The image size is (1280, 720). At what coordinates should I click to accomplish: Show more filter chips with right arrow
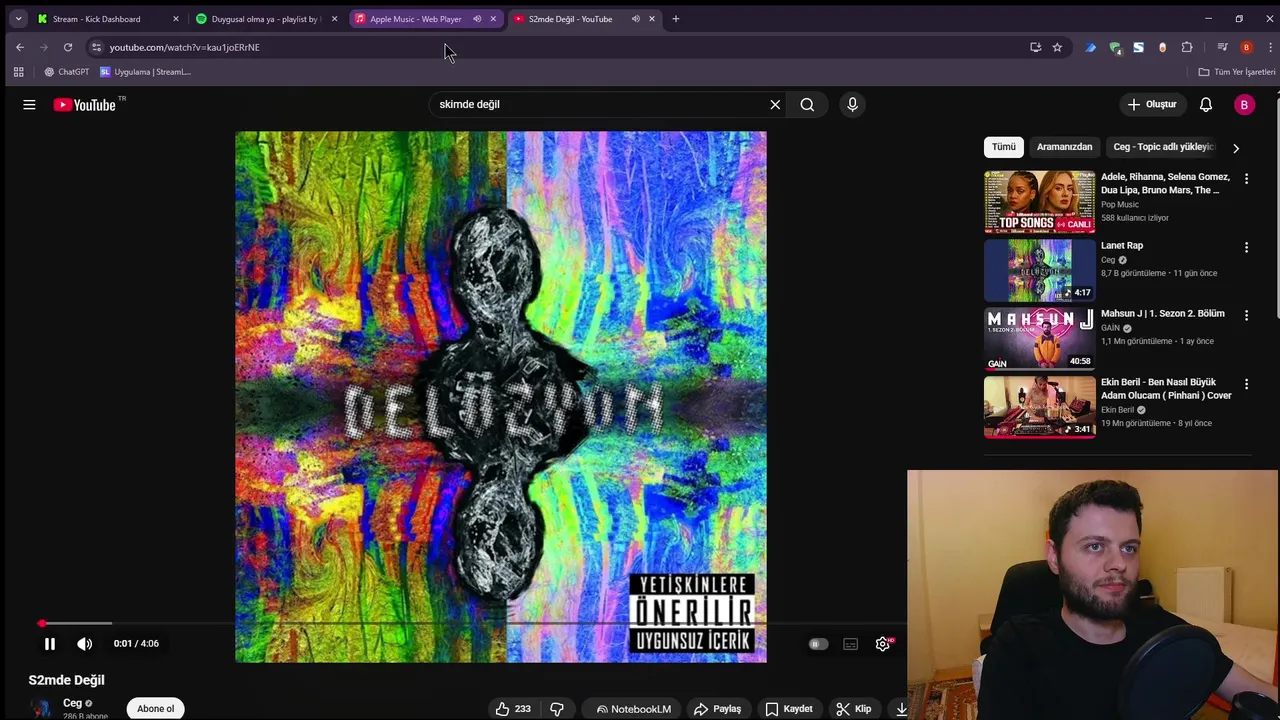[x=1236, y=148]
